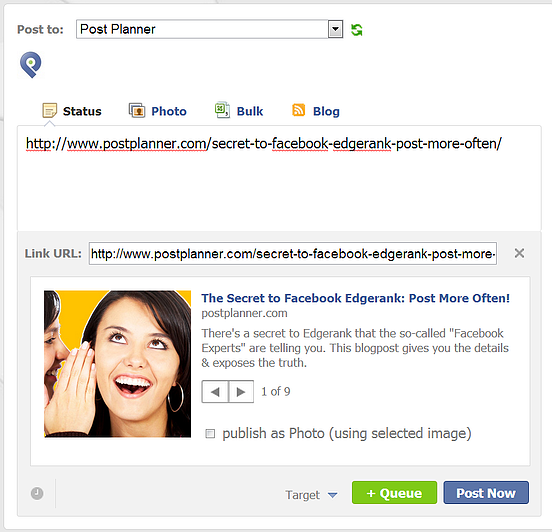Screen dimensions: 552x532
Task: Click the 'Post to:' label
Action: coord(40,29)
